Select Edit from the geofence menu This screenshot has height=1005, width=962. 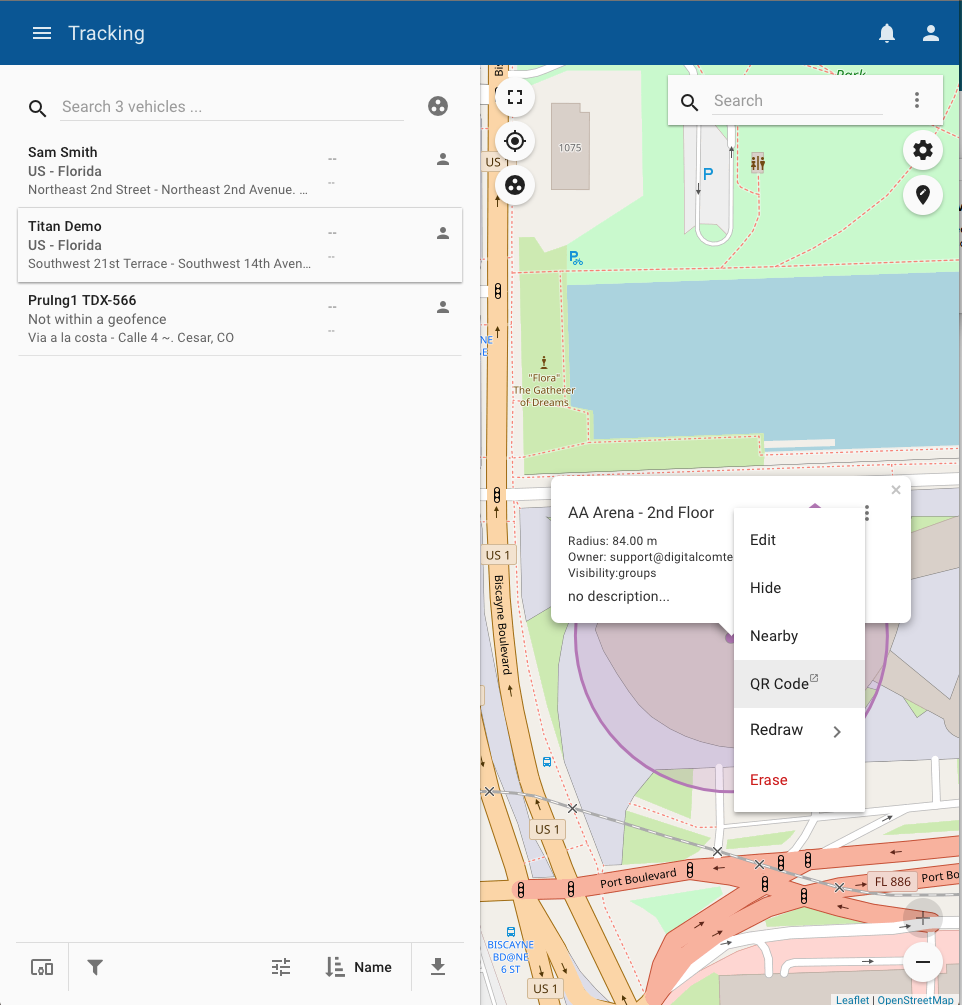[x=799, y=540]
